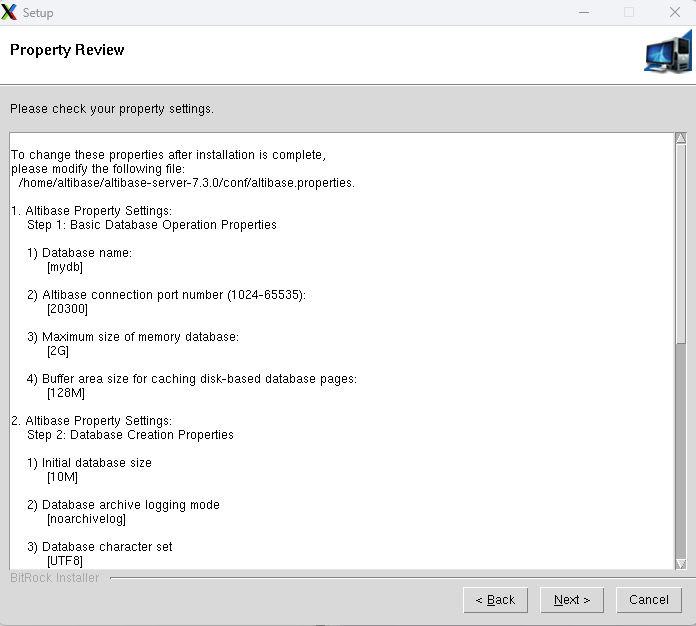The width and height of the screenshot is (696, 626).
Task: Click 'Step 1: Basic Database Operation Properties'
Action: coord(152,225)
